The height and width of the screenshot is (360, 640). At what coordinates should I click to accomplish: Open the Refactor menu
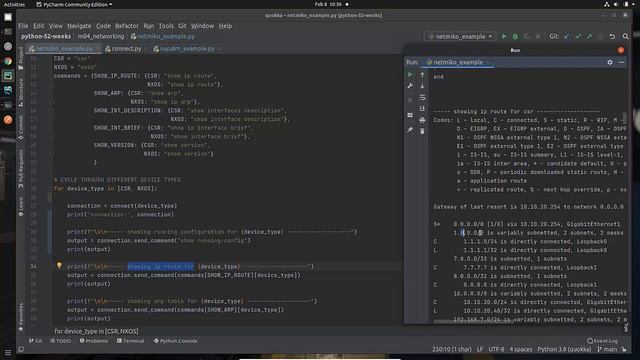(127, 26)
